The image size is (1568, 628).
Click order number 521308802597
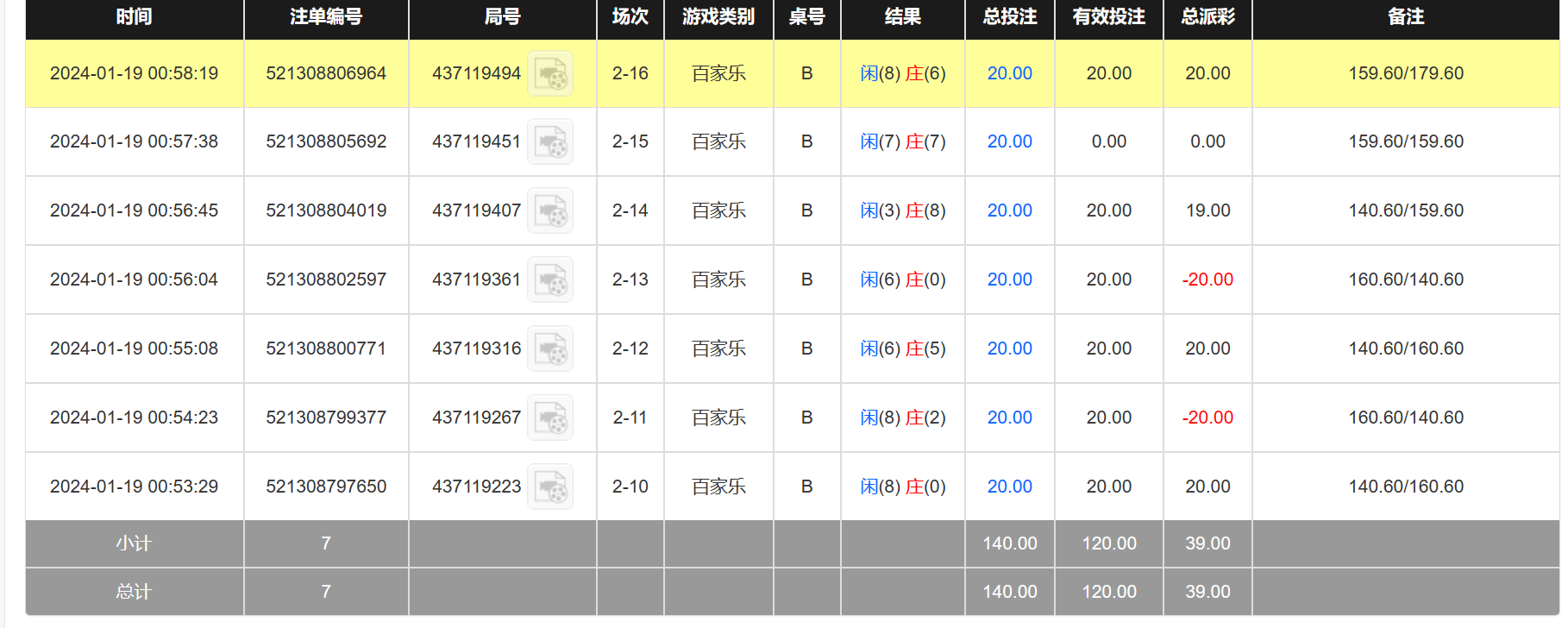326,279
